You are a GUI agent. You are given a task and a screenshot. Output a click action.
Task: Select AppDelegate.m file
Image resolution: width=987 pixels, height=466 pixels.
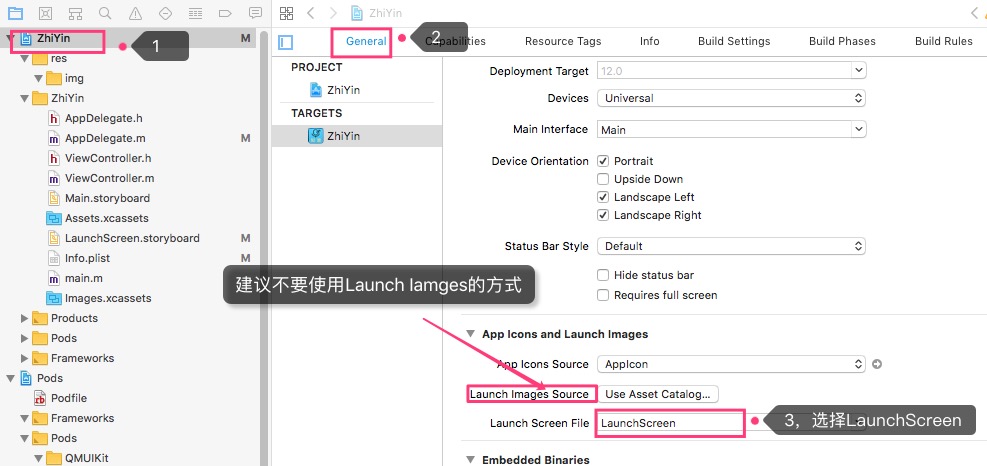click(106, 138)
